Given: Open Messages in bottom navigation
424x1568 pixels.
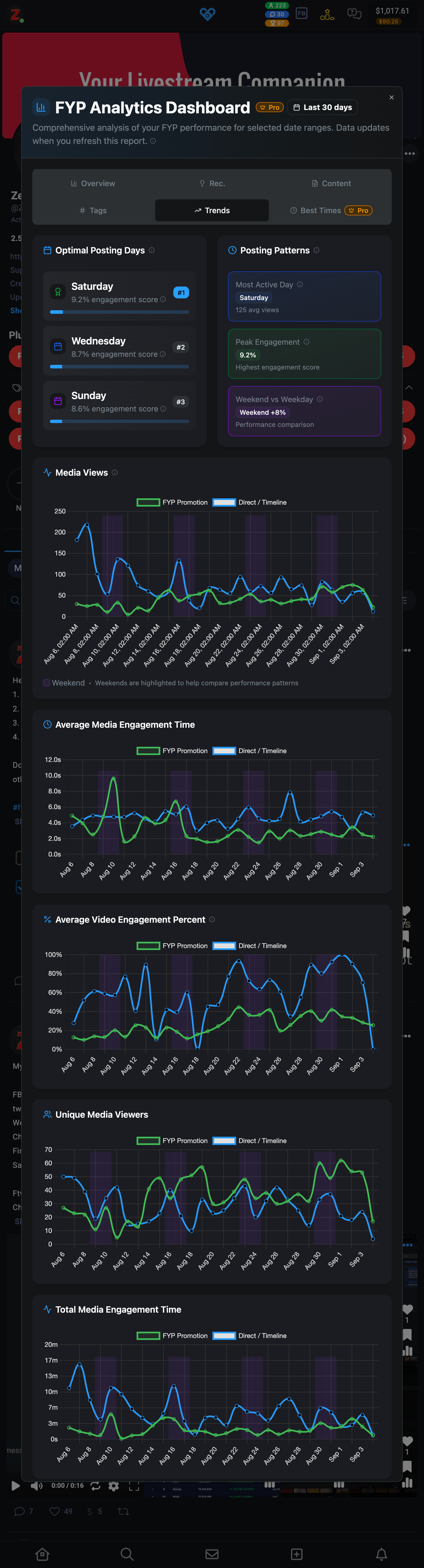Looking at the screenshot, I should click(x=212, y=1553).
